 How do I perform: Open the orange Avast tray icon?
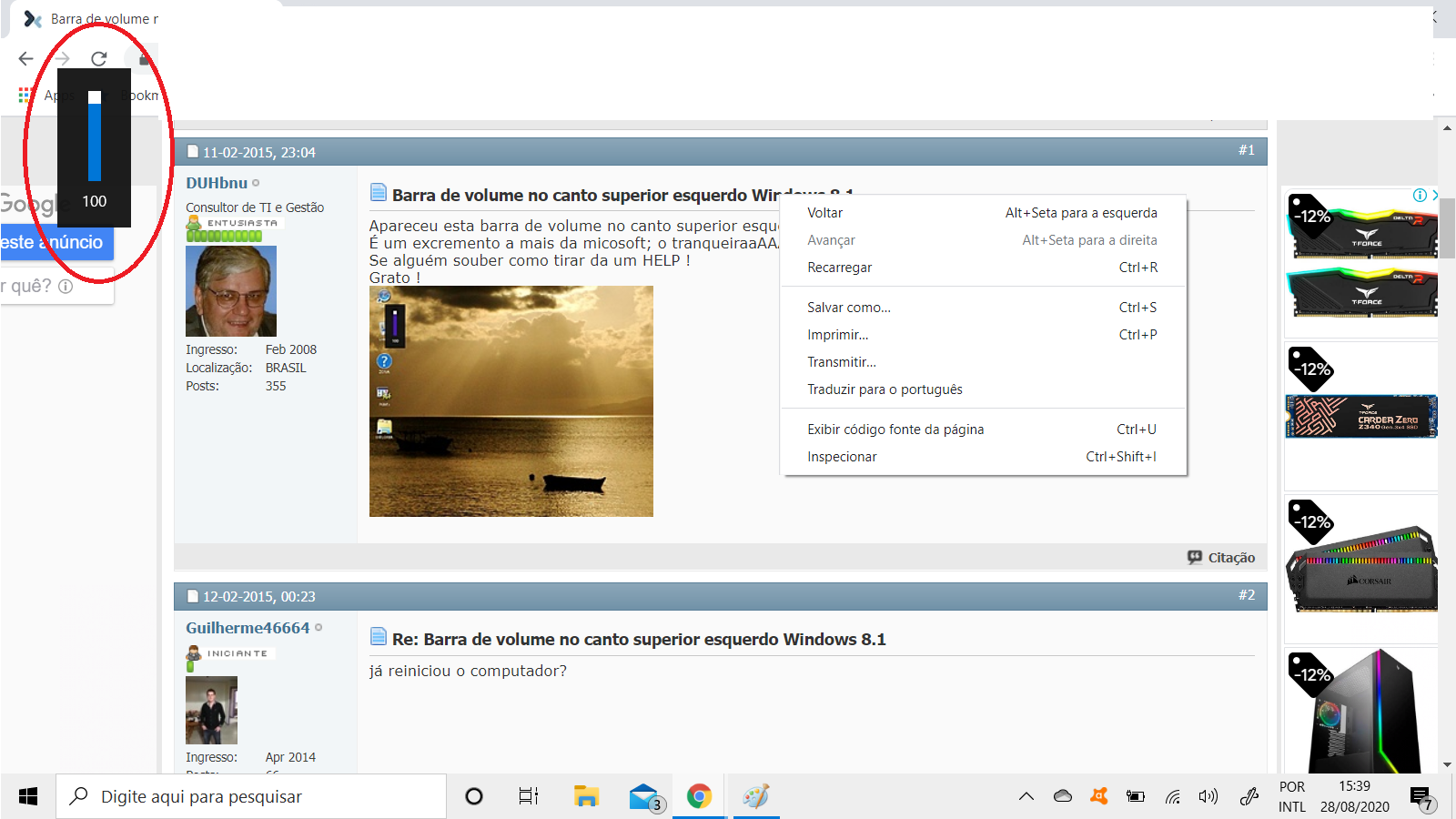(1099, 796)
